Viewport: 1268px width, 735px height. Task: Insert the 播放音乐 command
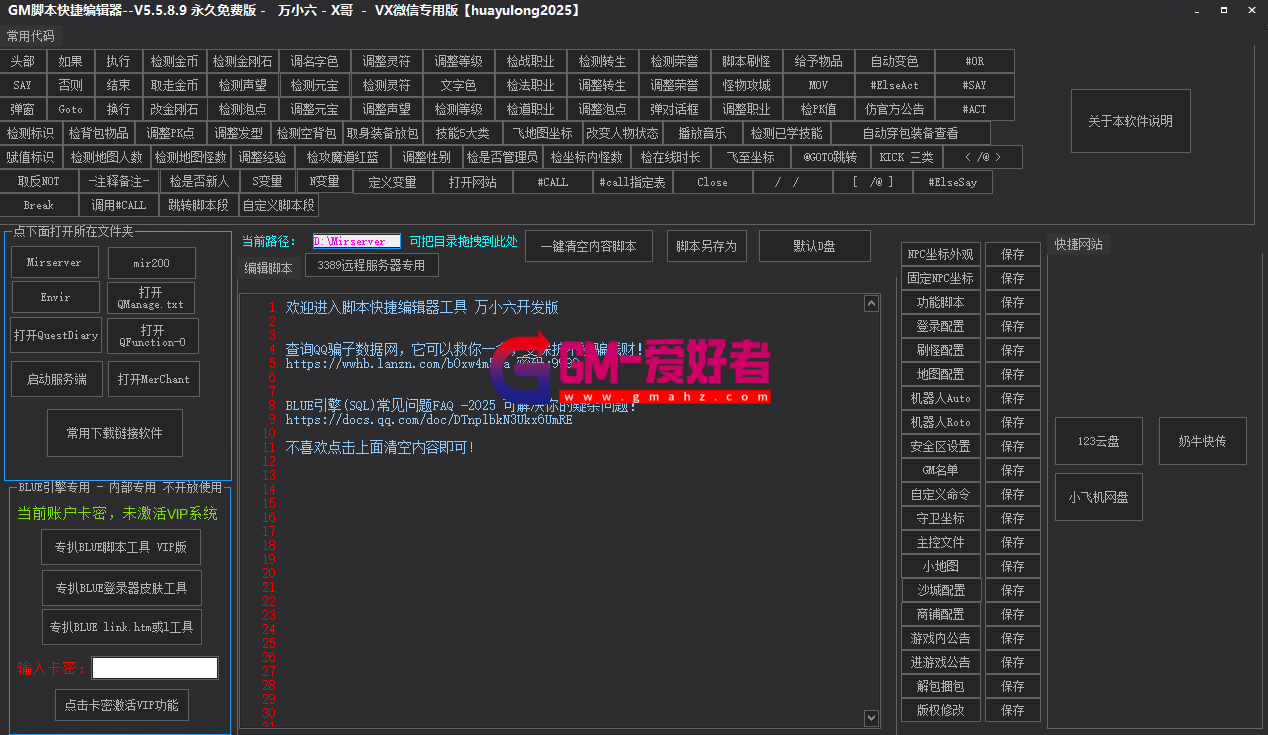[702, 133]
